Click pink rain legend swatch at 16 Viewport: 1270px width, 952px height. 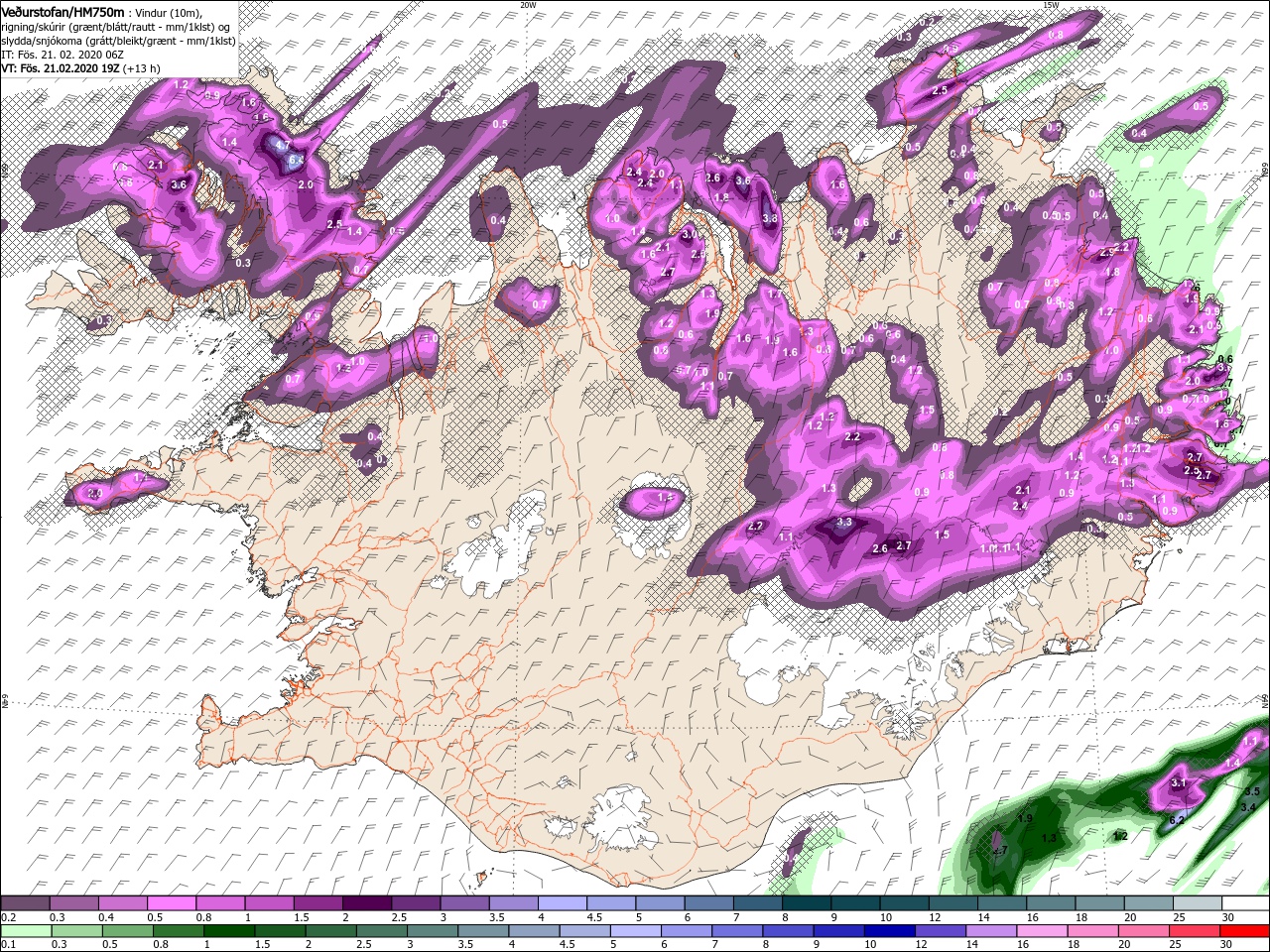point(1042,931)
